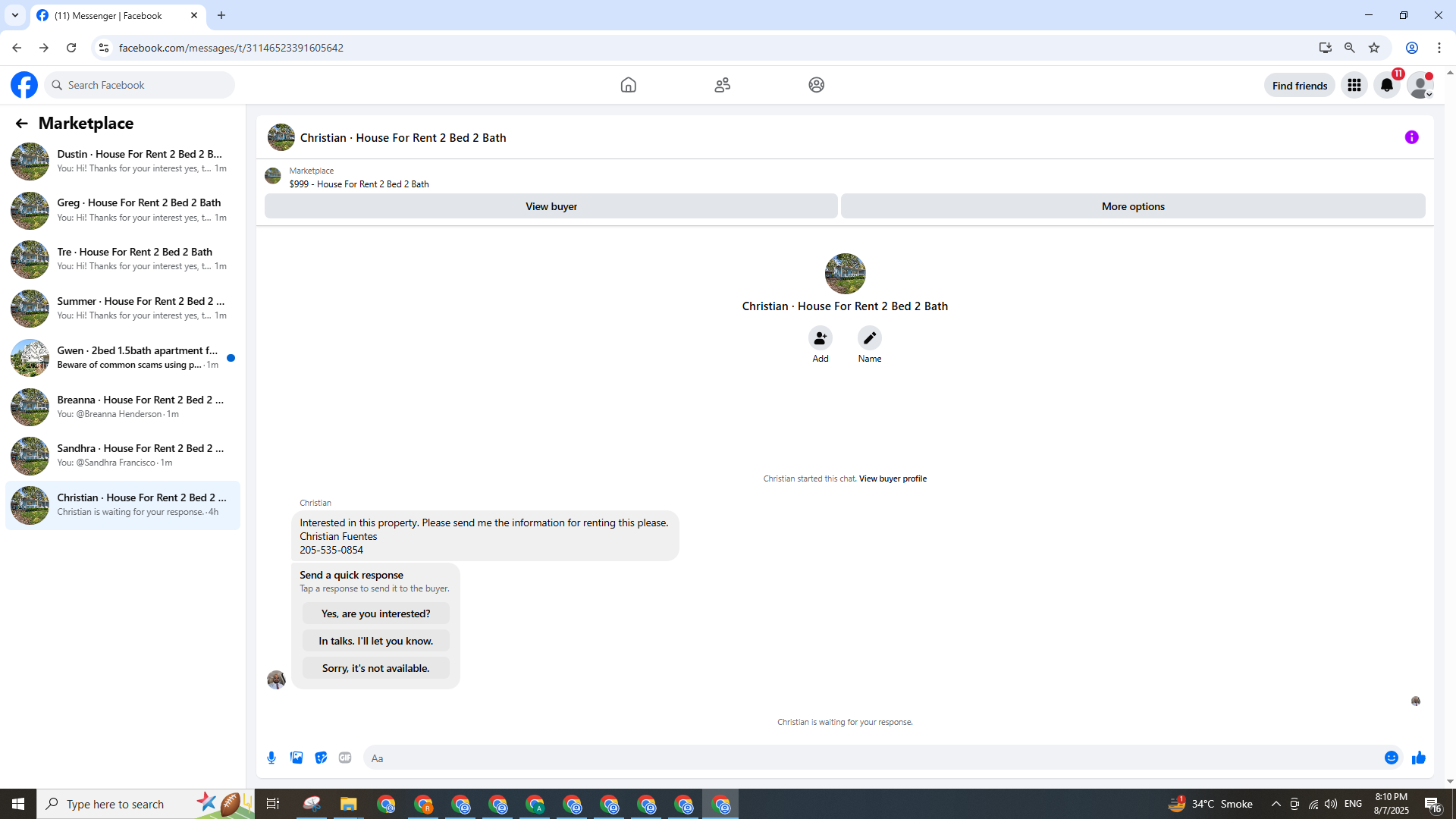Screen dimensions: 1456x819
Task: Open the taskbar clock and date
Action: point(1391,804)
